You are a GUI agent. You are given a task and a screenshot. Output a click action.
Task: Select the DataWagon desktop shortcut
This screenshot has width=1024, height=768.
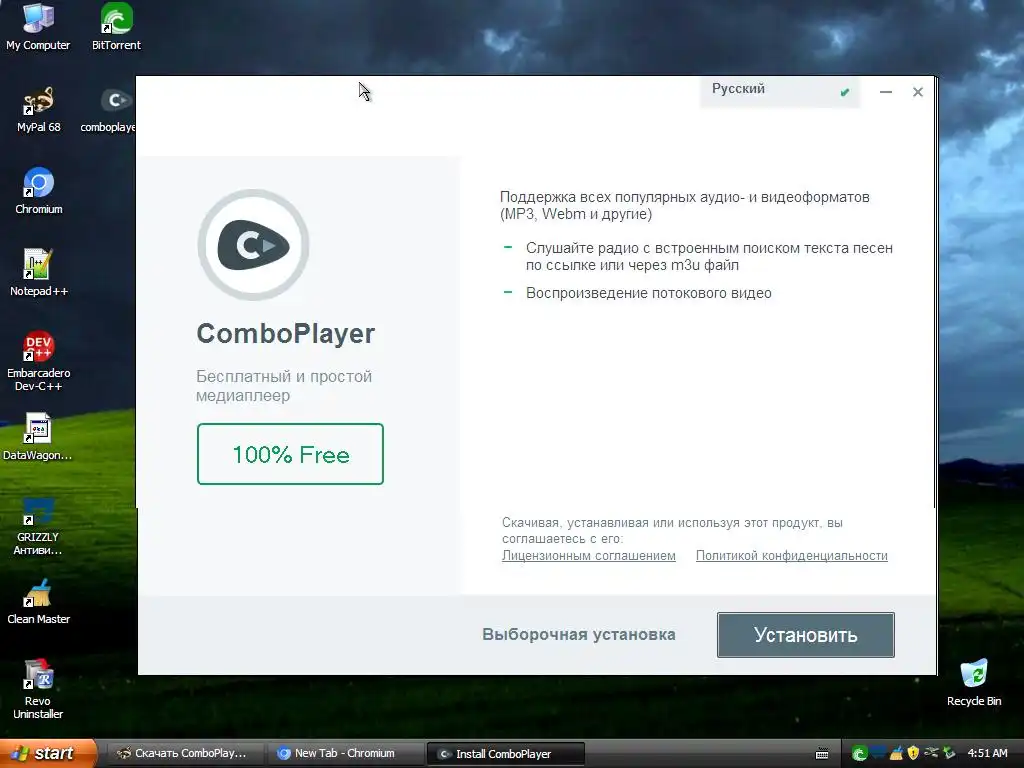tap(38, 437)
